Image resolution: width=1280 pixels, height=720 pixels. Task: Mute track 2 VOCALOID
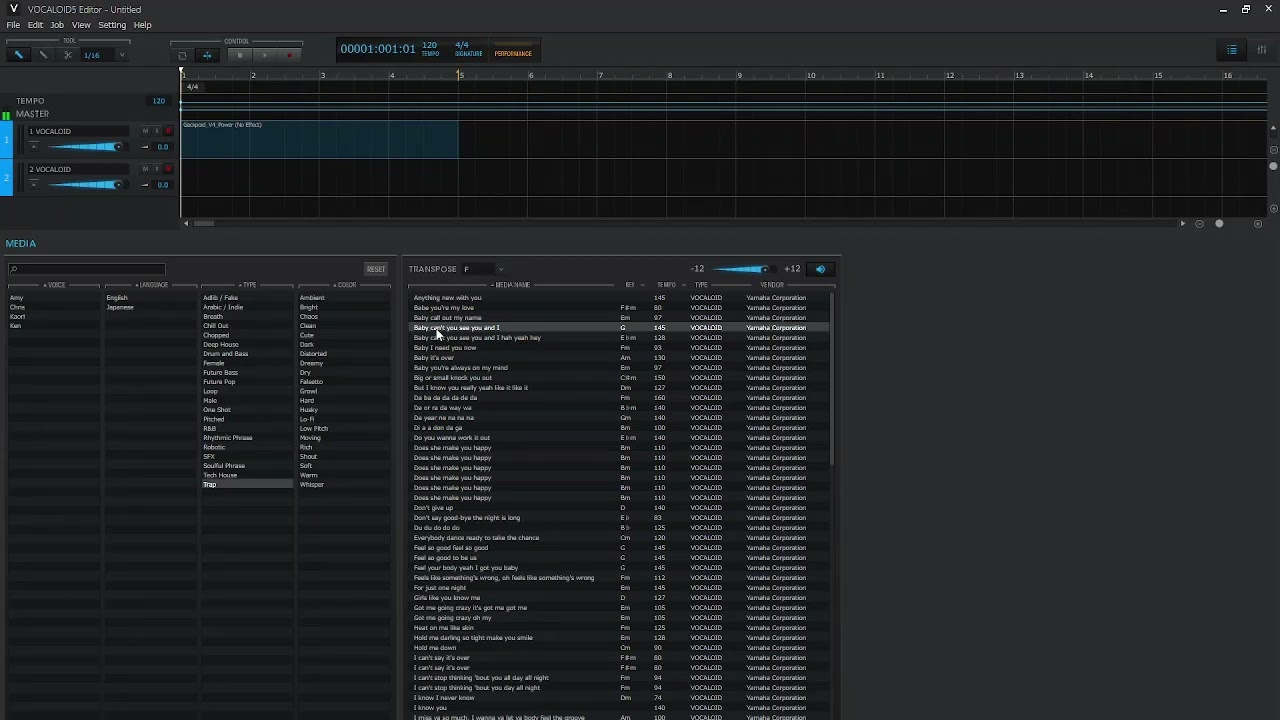click(145, 169)
